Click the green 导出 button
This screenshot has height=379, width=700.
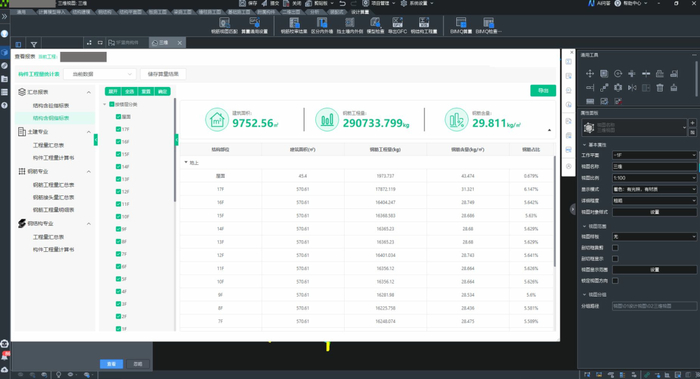(543, 91)
